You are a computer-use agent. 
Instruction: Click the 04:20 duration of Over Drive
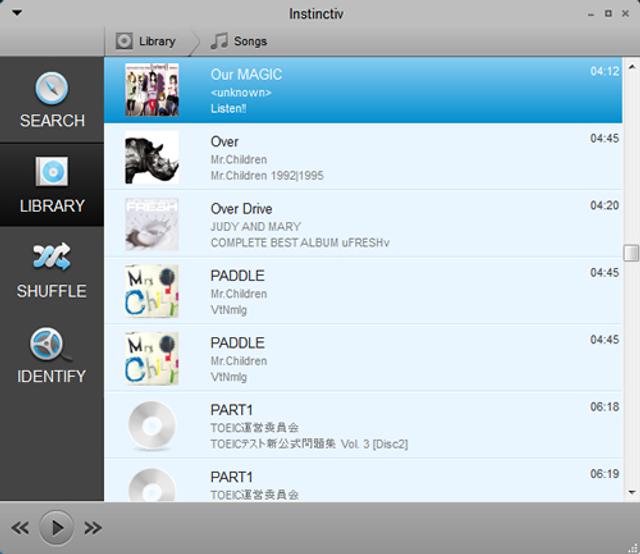click(604, 205)
